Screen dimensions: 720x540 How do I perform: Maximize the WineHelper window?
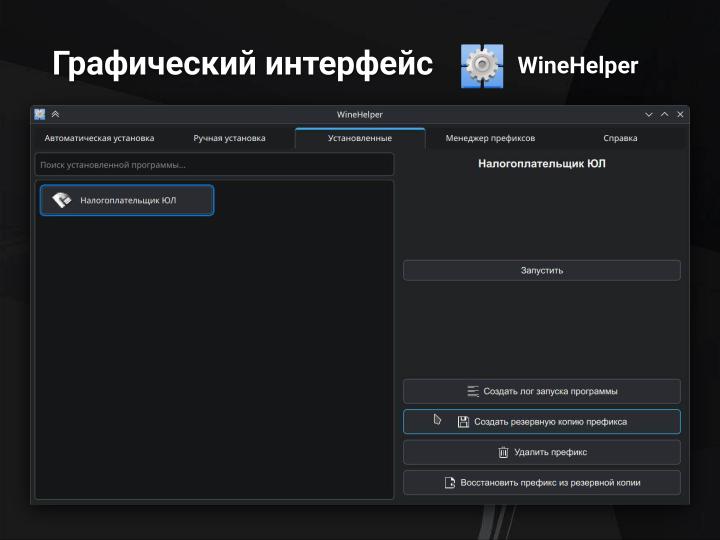(x=664, y=114)
